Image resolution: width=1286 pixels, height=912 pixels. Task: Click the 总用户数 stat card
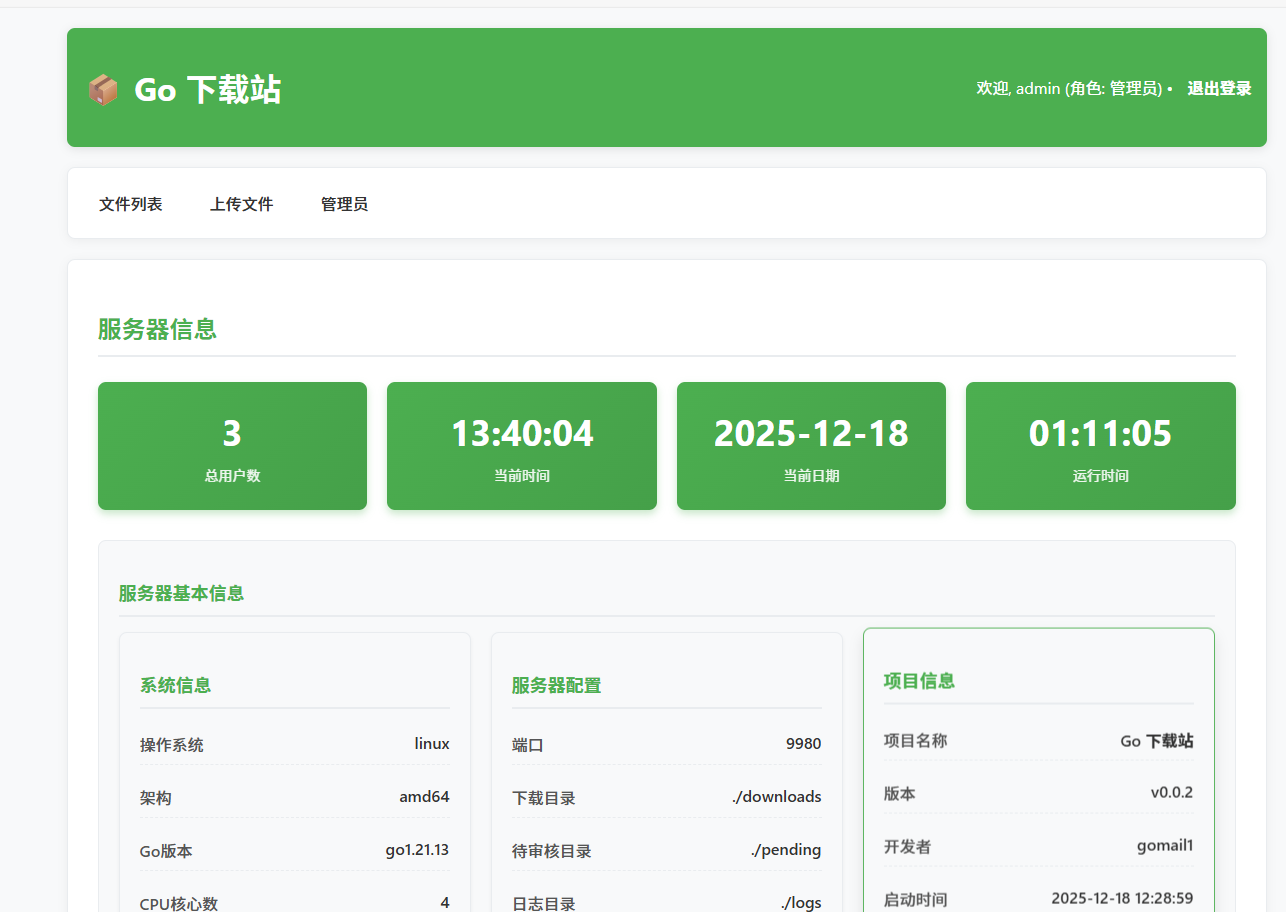click(x=232, y=446)
